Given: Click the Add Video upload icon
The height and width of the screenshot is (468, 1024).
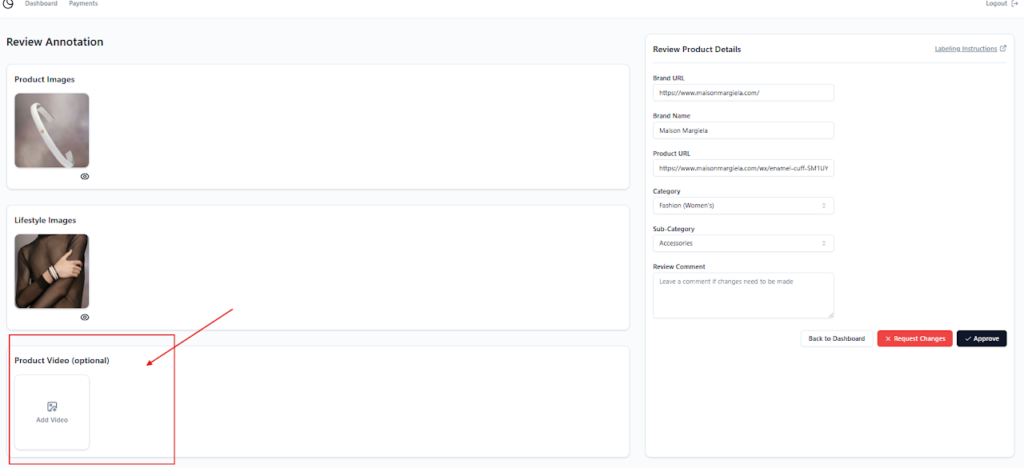Looking at the screenshot, I should coord(52,406).
